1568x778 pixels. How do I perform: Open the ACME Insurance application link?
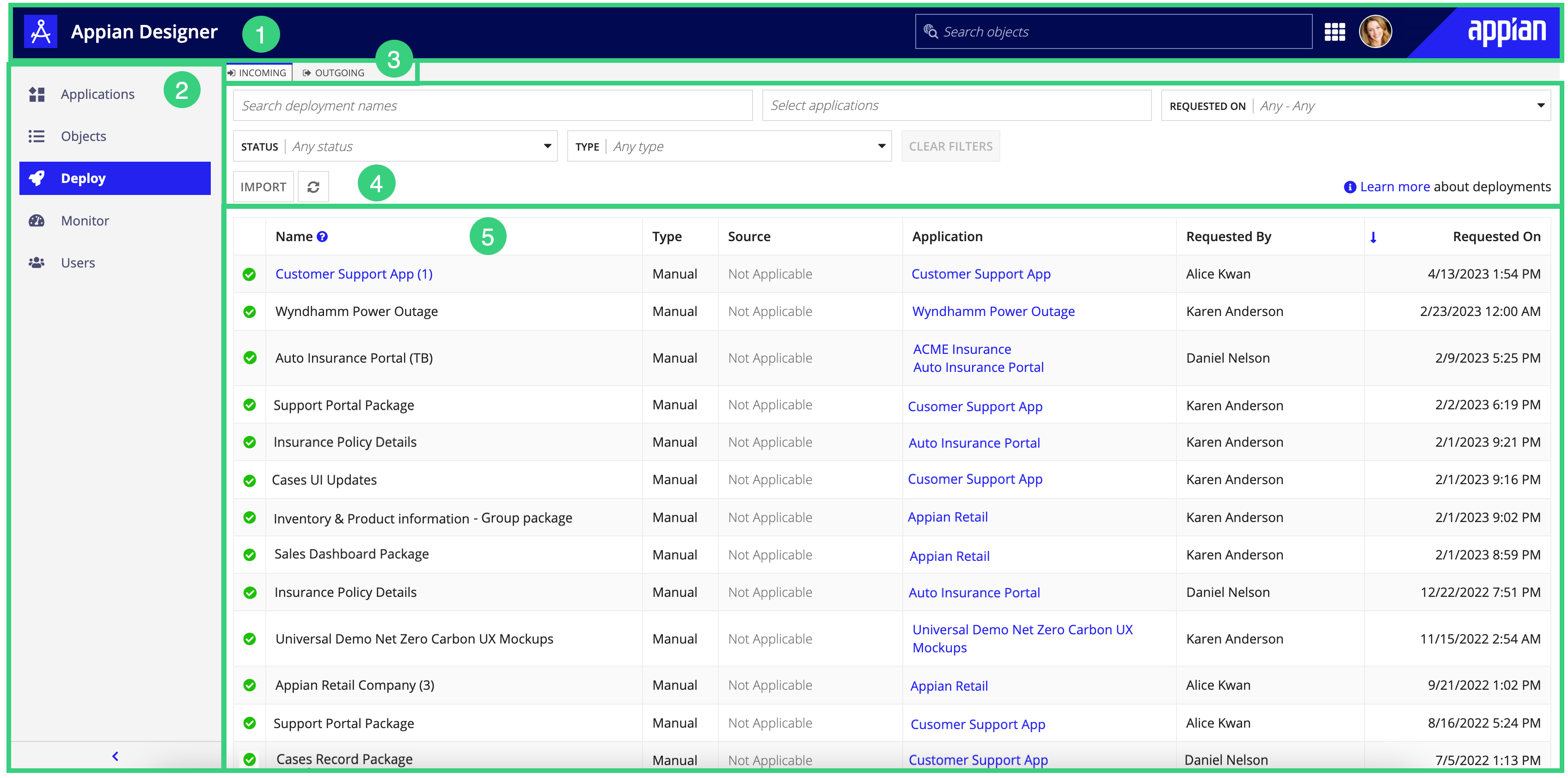coord(962,349)
